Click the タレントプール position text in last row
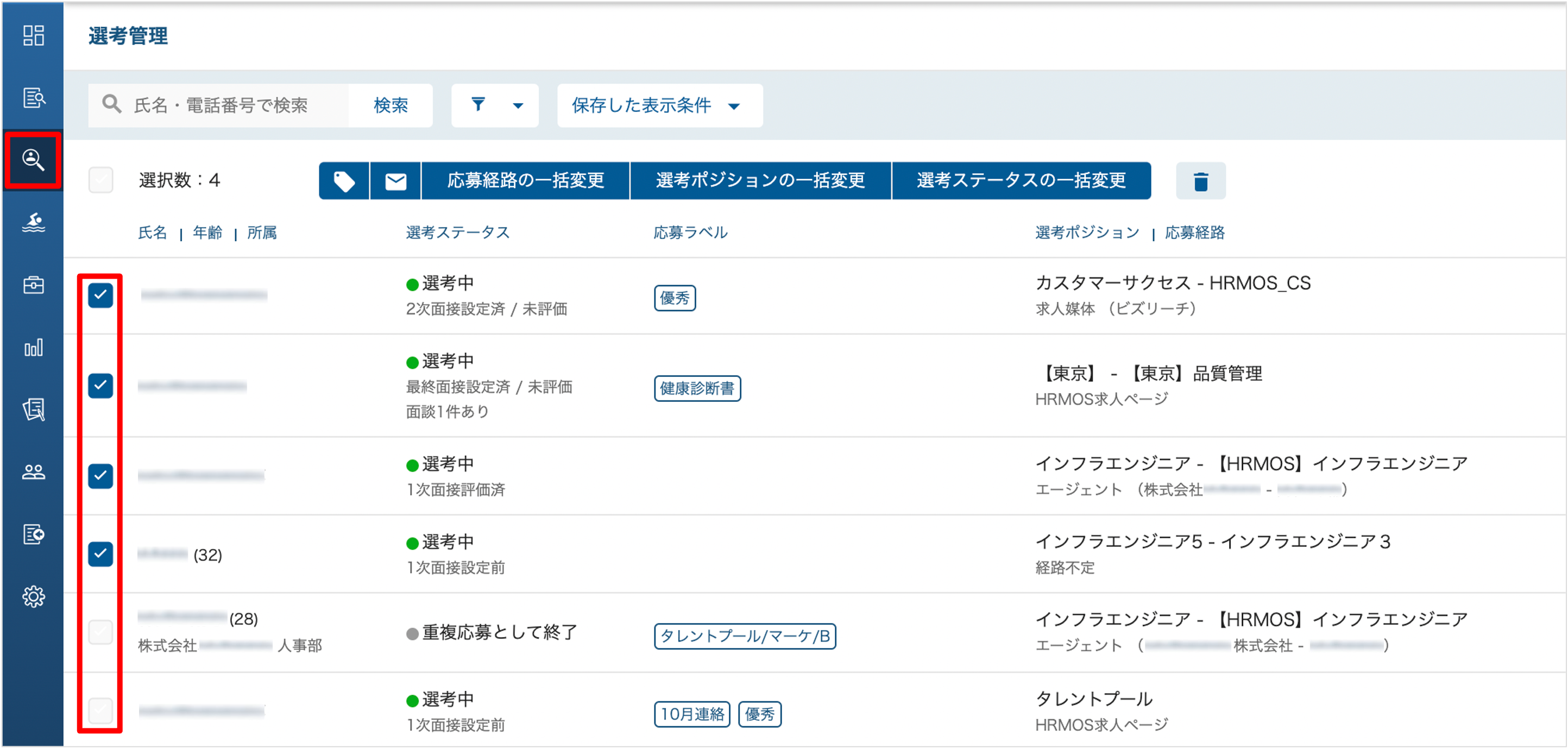The width and height of the screenshot is (1568, 749). point(1094,699)
